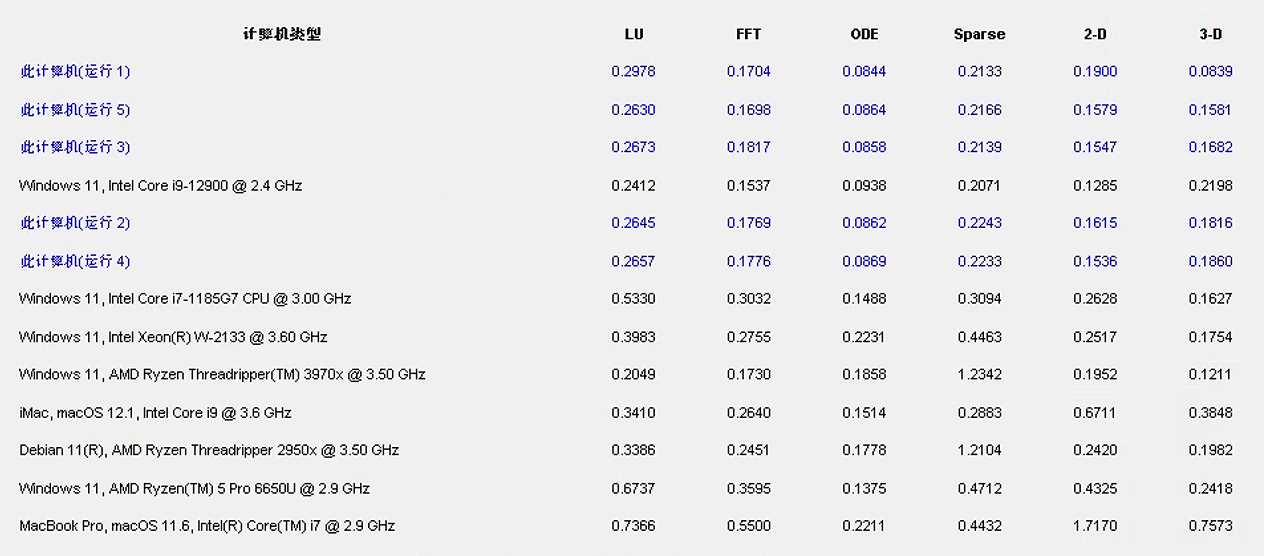Open the 此计算机(运行 1) row link
Screen dimensions: 1264x556
click(75, 72)
